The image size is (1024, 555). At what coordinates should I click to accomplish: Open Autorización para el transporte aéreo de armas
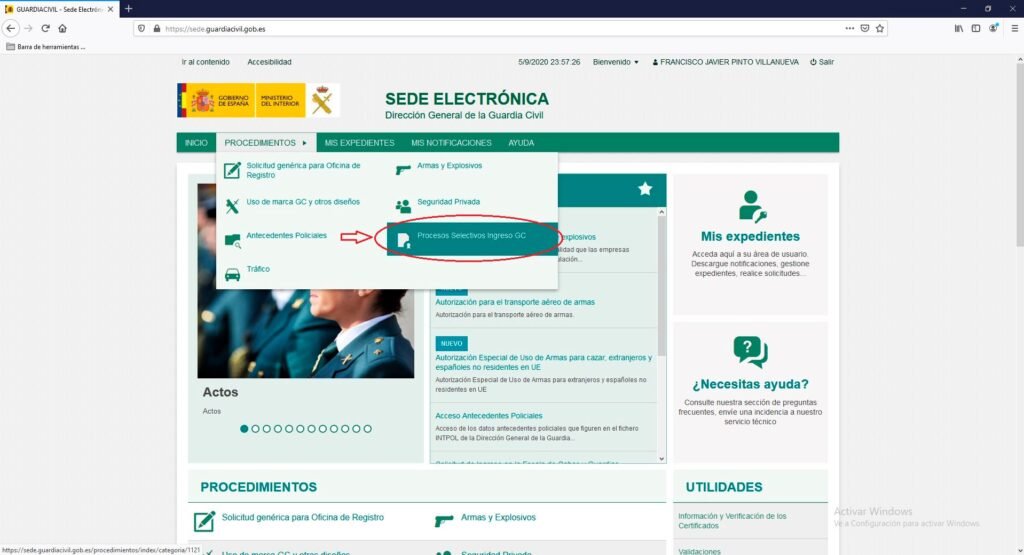(515, 302)
